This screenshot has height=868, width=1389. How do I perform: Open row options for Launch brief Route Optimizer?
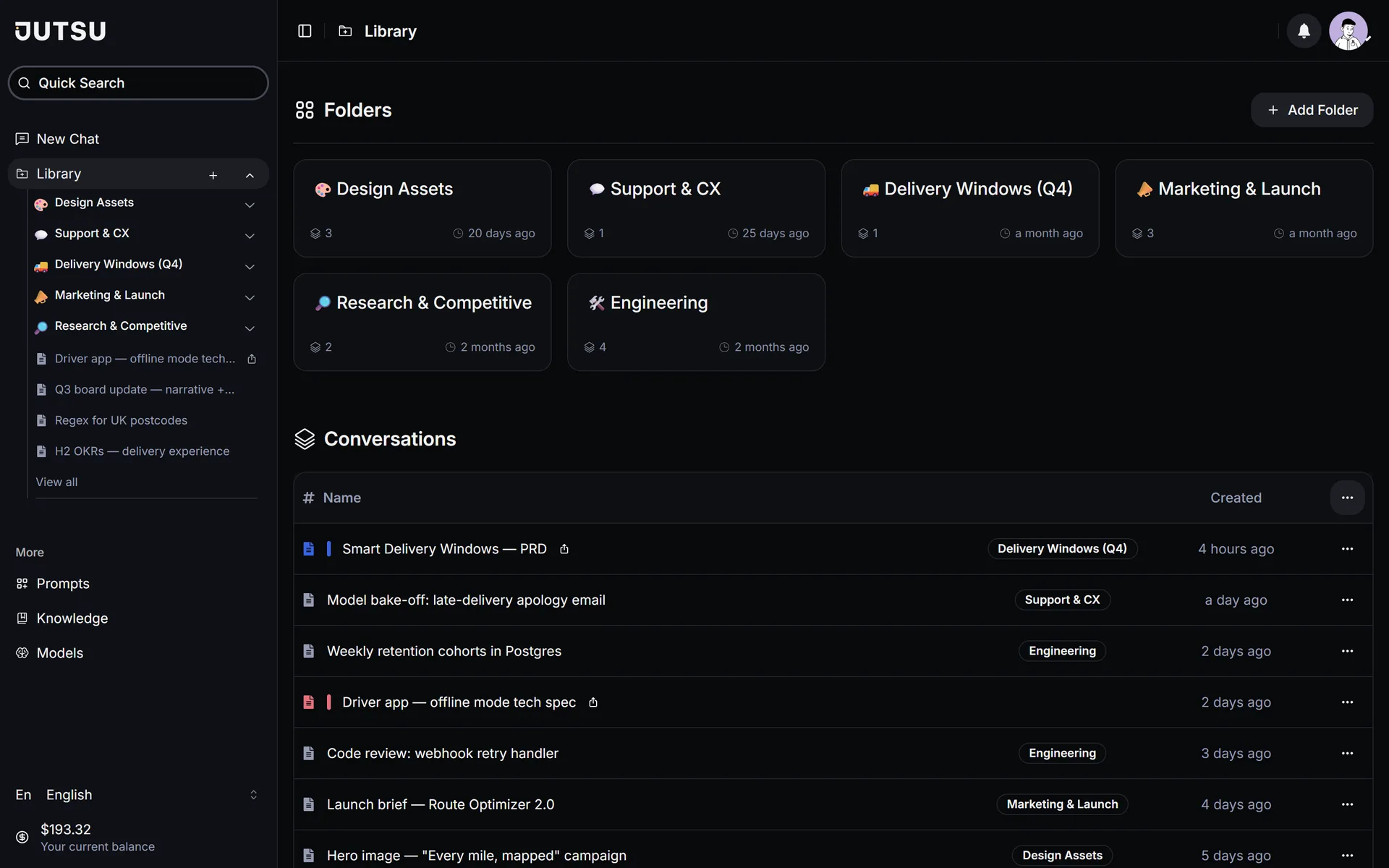(1347, 804)
